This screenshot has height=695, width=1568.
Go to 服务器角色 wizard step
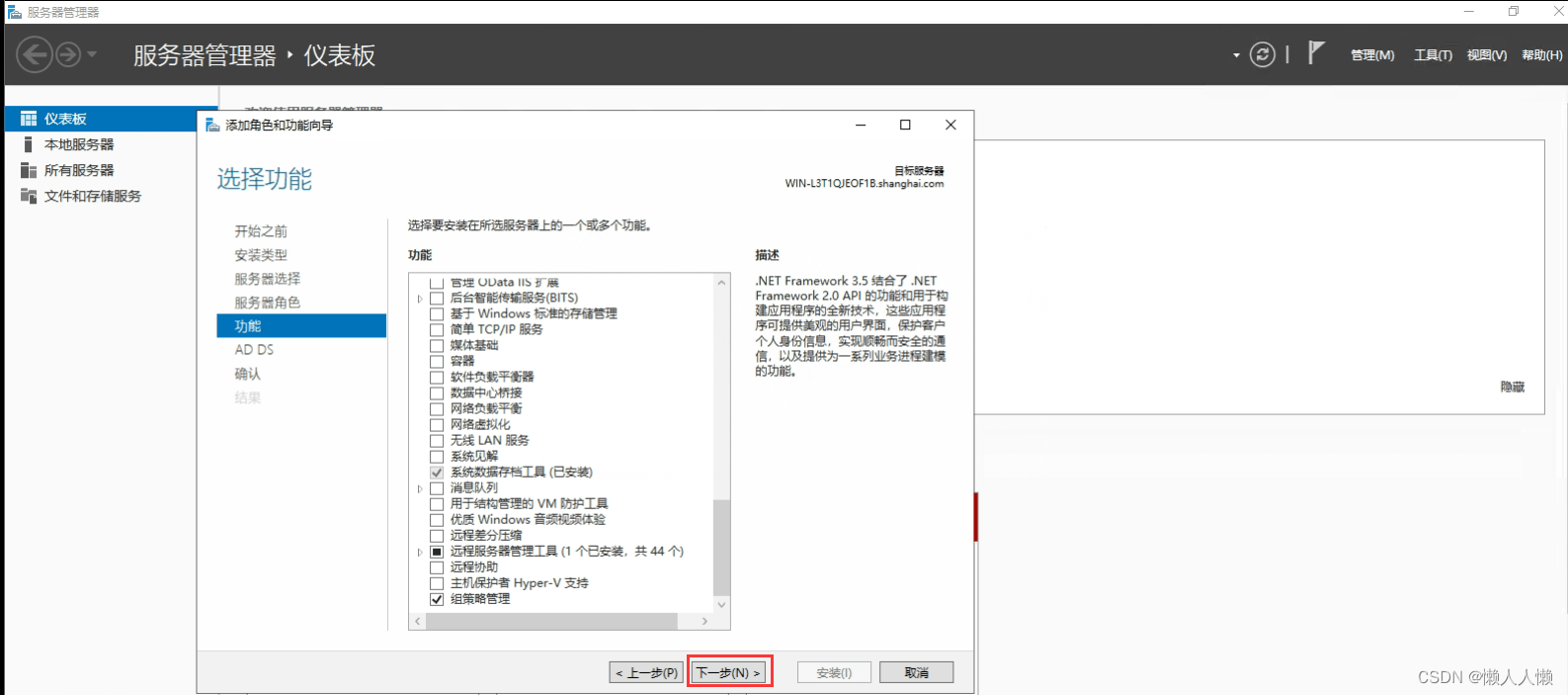click(267, 303)
